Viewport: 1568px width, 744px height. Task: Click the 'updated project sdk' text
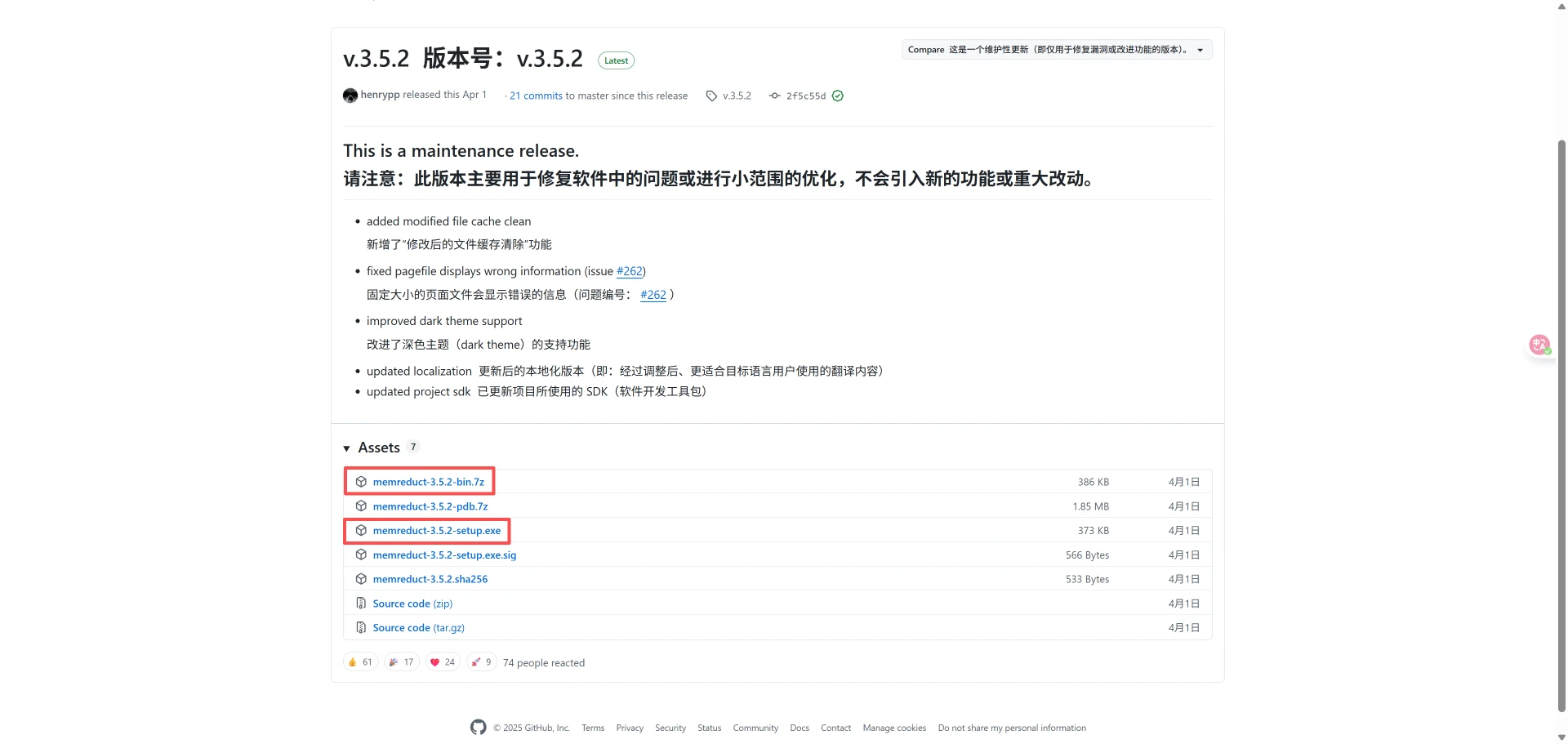pyautogui.click(x=418, y=392)
